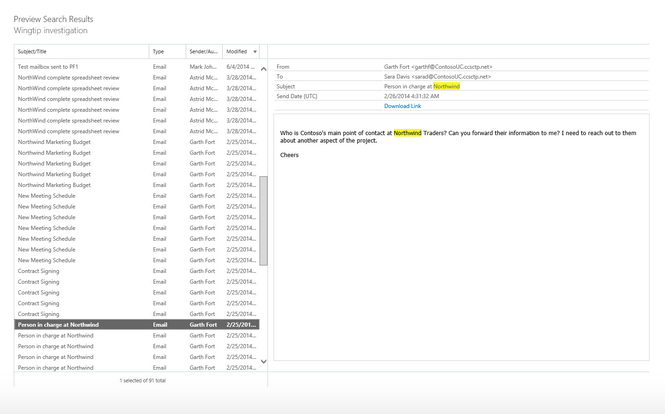Click '2/25/201...' date in the highlighted row
Image resolution: width=665 pixels, height=414 pixels.
click(x=241, y=324)
